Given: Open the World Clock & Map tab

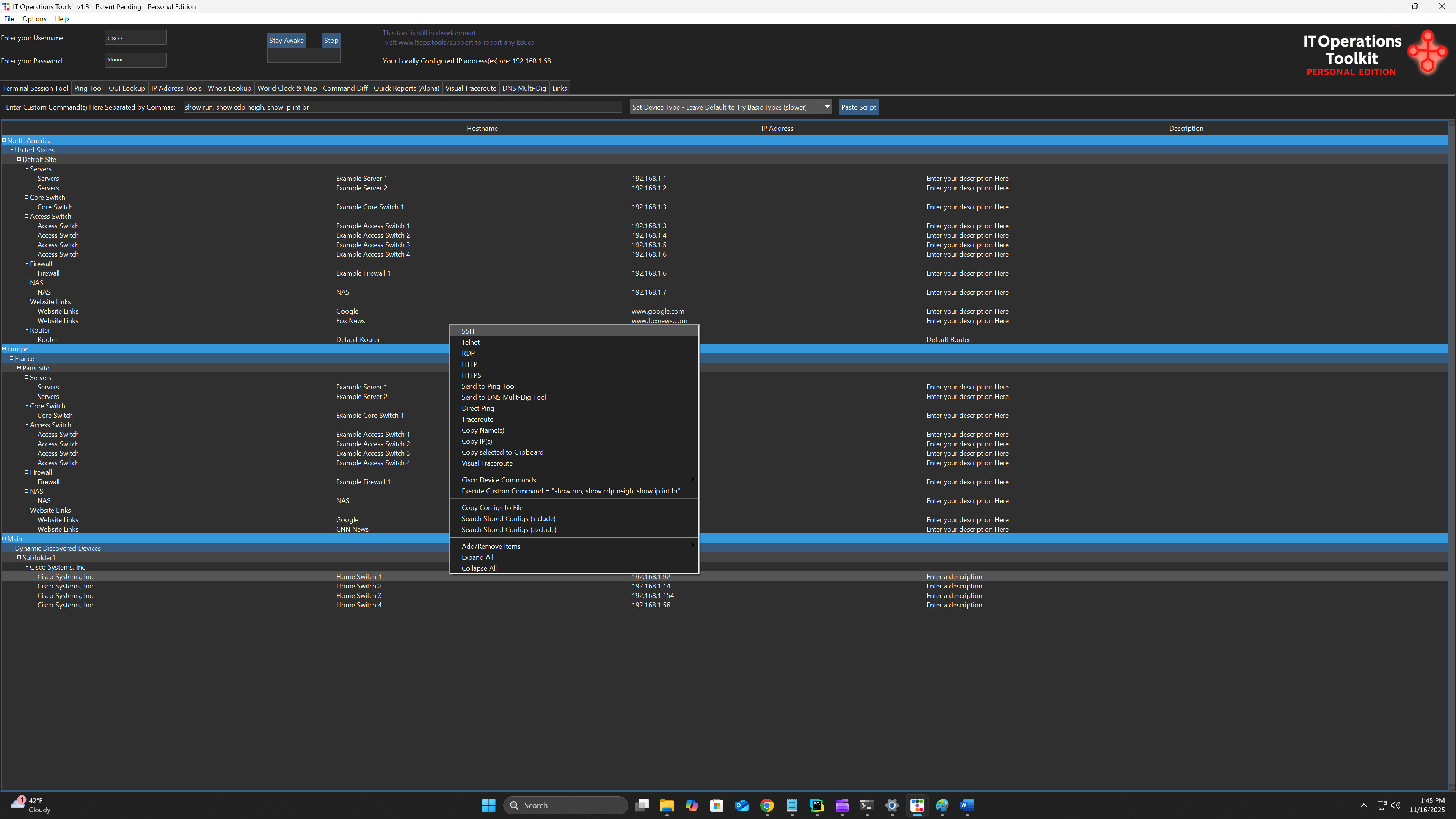Looking at the screenshot, I should coord(287,88).
